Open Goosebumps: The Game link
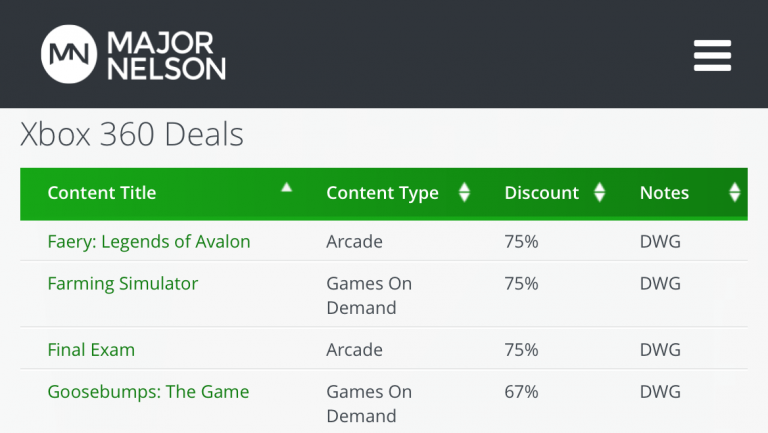 point(148,391)
